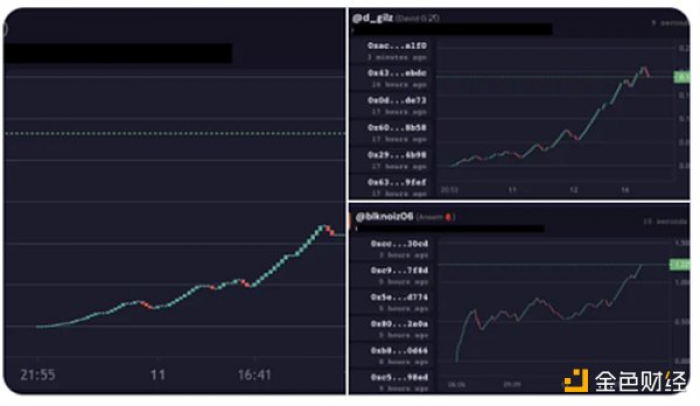This screenshot has width=700, height=406.
Task: Select wallet address 0x5e...d774
Action: tap(399, 297)
